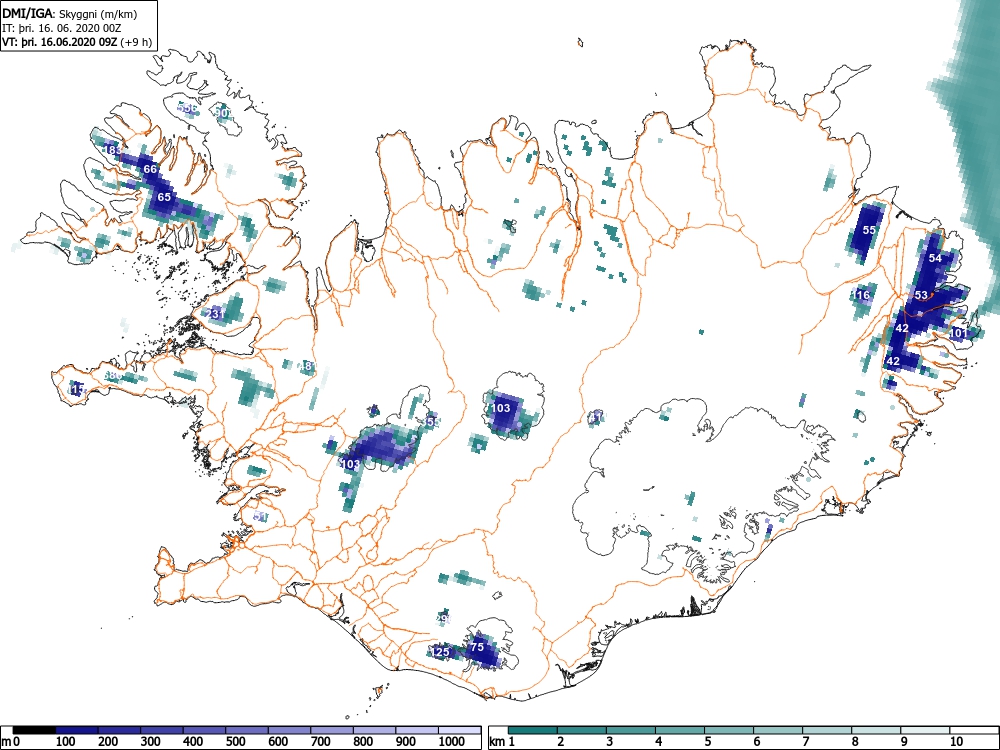Select the '41' visibility label
The height and width of the screenshot is (750, 1000).
tap(596, 417)
